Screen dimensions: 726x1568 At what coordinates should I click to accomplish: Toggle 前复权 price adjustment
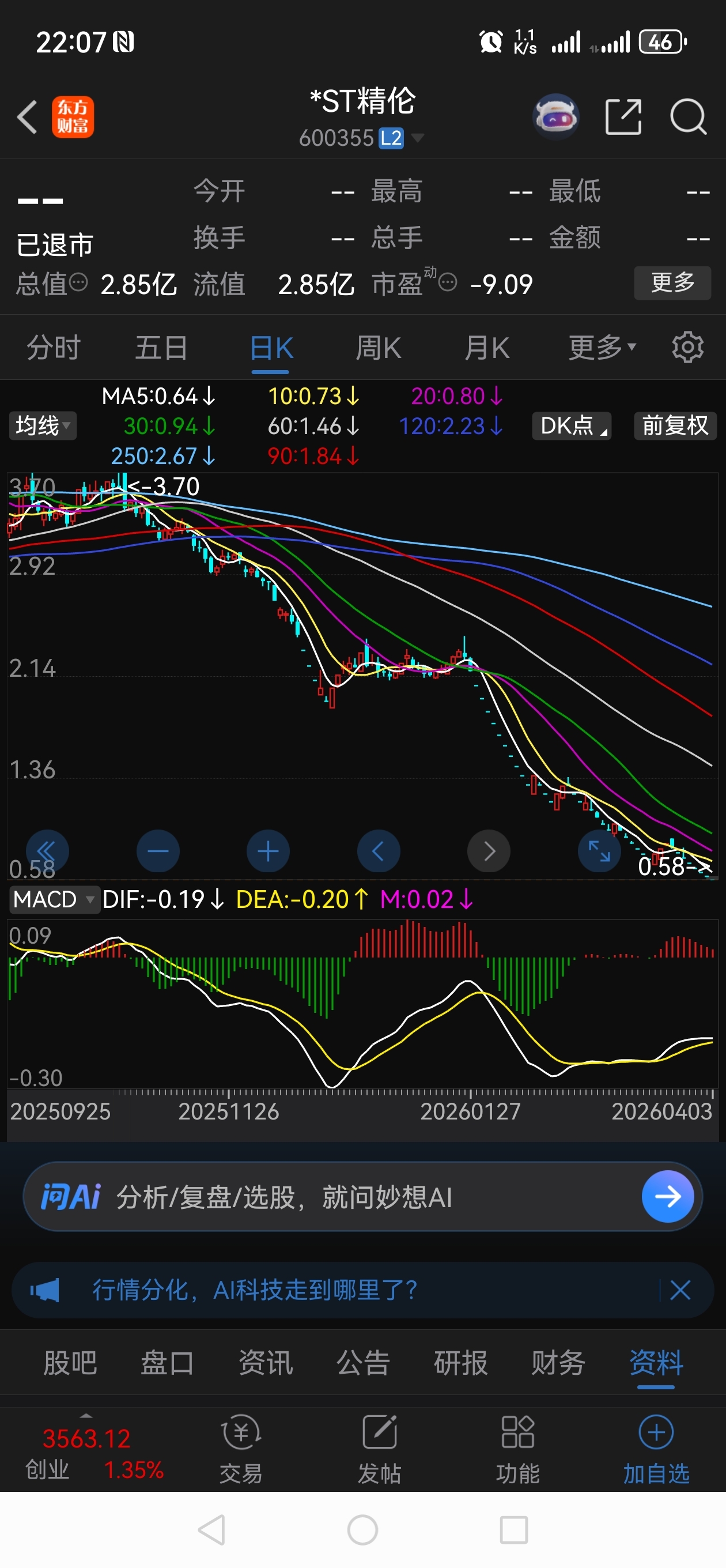tap(675, 425)
